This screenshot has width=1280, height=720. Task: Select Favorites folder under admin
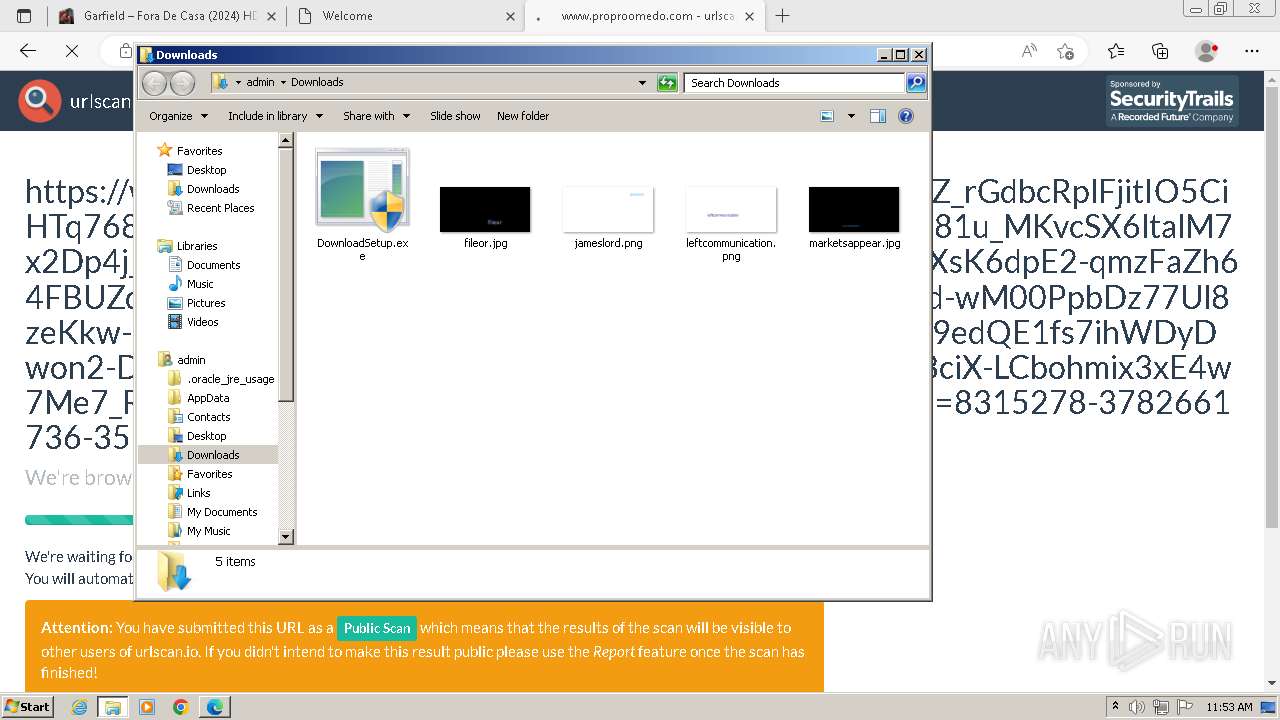tap(209, 474)
